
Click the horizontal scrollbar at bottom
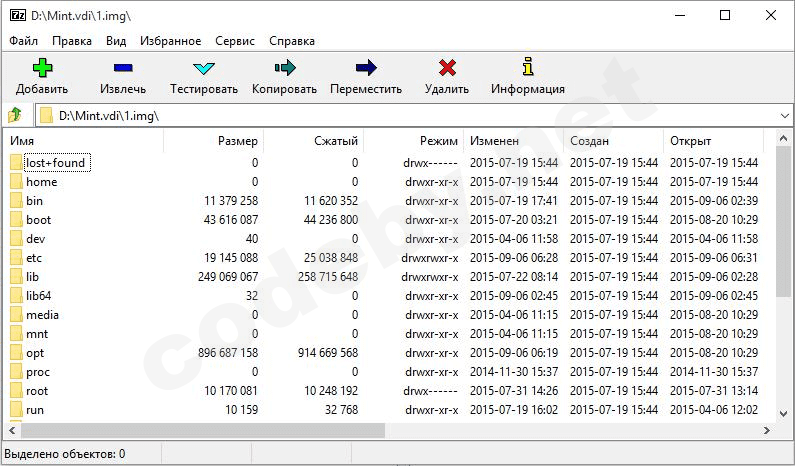[x=200, y=430]
